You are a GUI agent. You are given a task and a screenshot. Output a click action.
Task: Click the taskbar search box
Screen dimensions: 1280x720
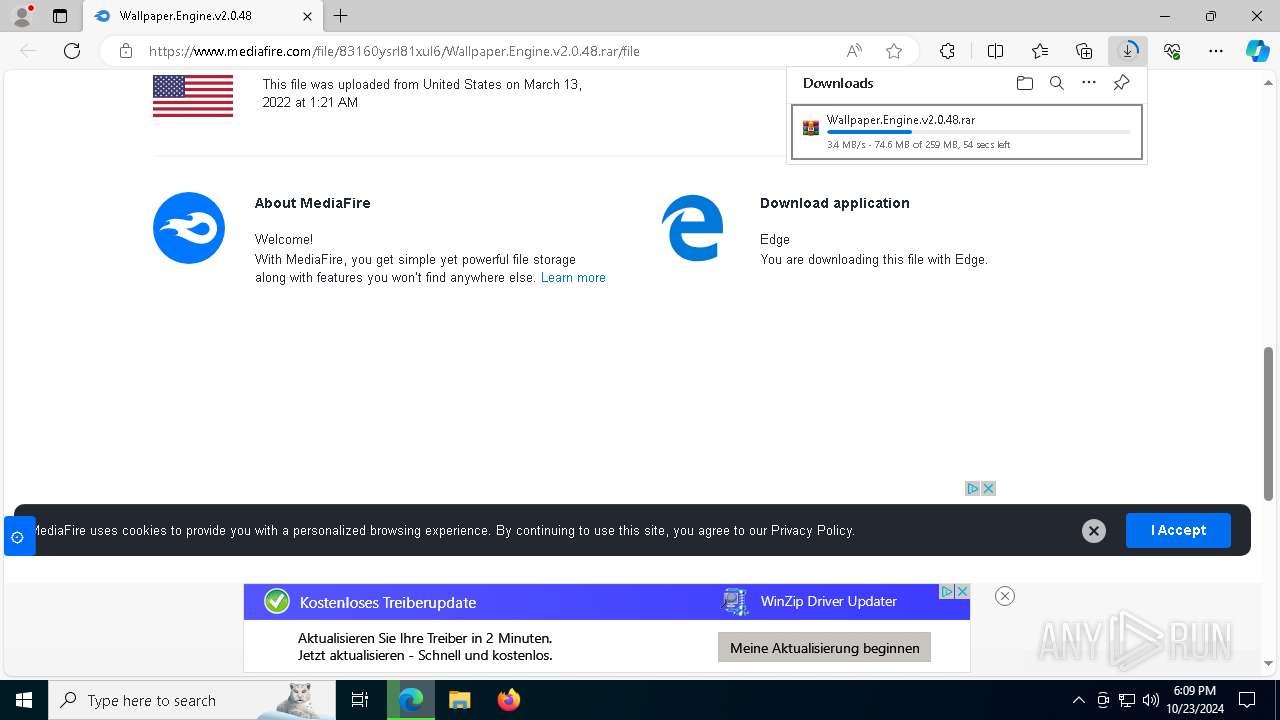pyautogui.click(x=192, y=700)
